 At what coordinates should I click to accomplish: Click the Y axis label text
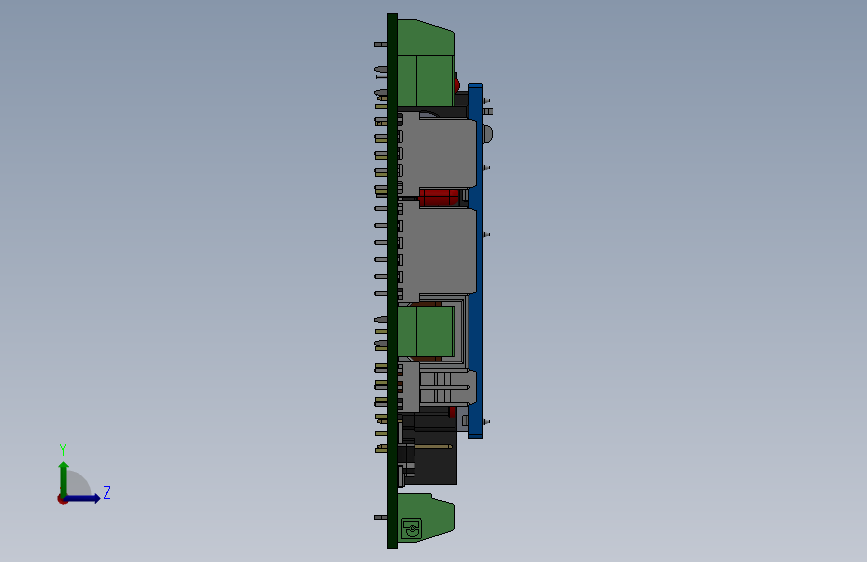(63, 450)
